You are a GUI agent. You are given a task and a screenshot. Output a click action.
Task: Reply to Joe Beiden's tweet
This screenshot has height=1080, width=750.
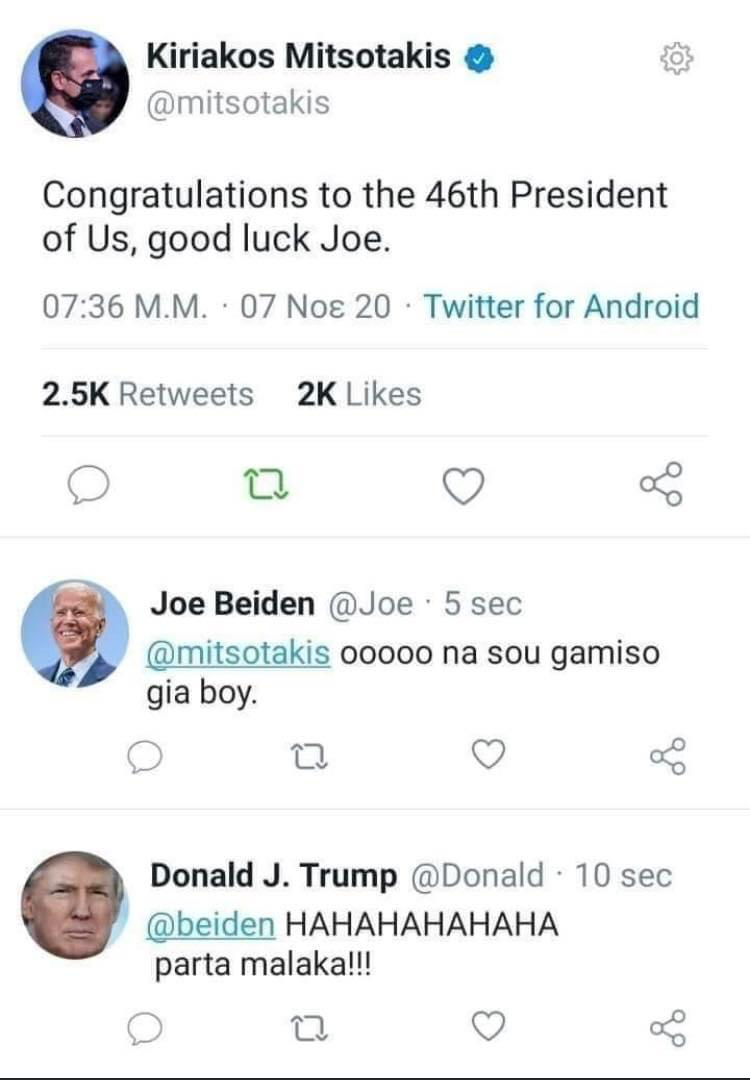[146, 758]
